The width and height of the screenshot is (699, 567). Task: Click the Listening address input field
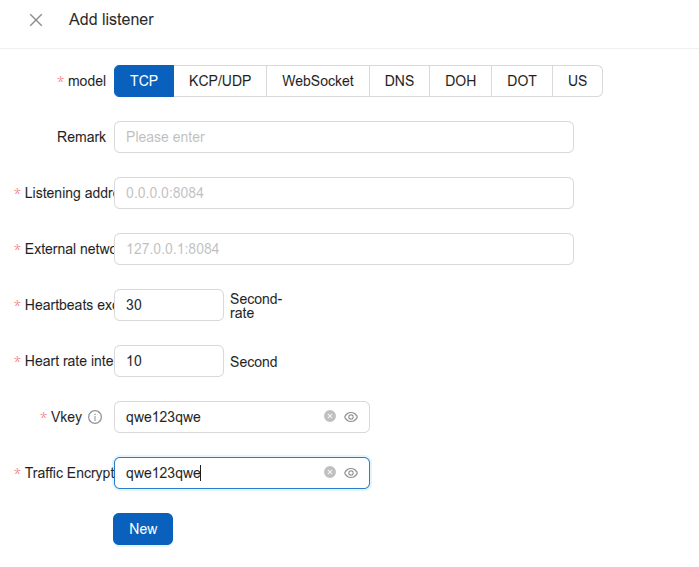click(343, 193)
